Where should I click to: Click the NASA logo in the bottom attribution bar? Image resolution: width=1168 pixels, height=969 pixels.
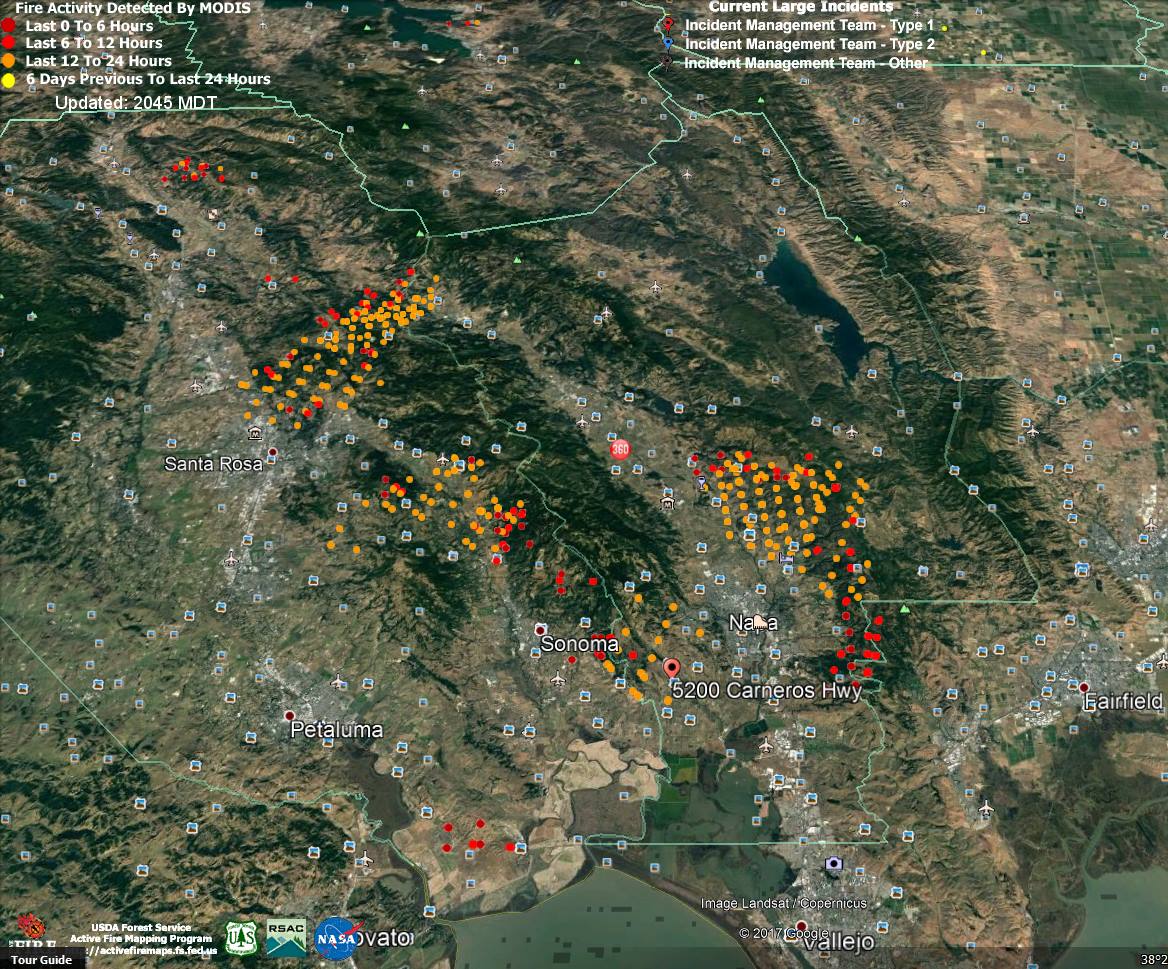point(337,939)
